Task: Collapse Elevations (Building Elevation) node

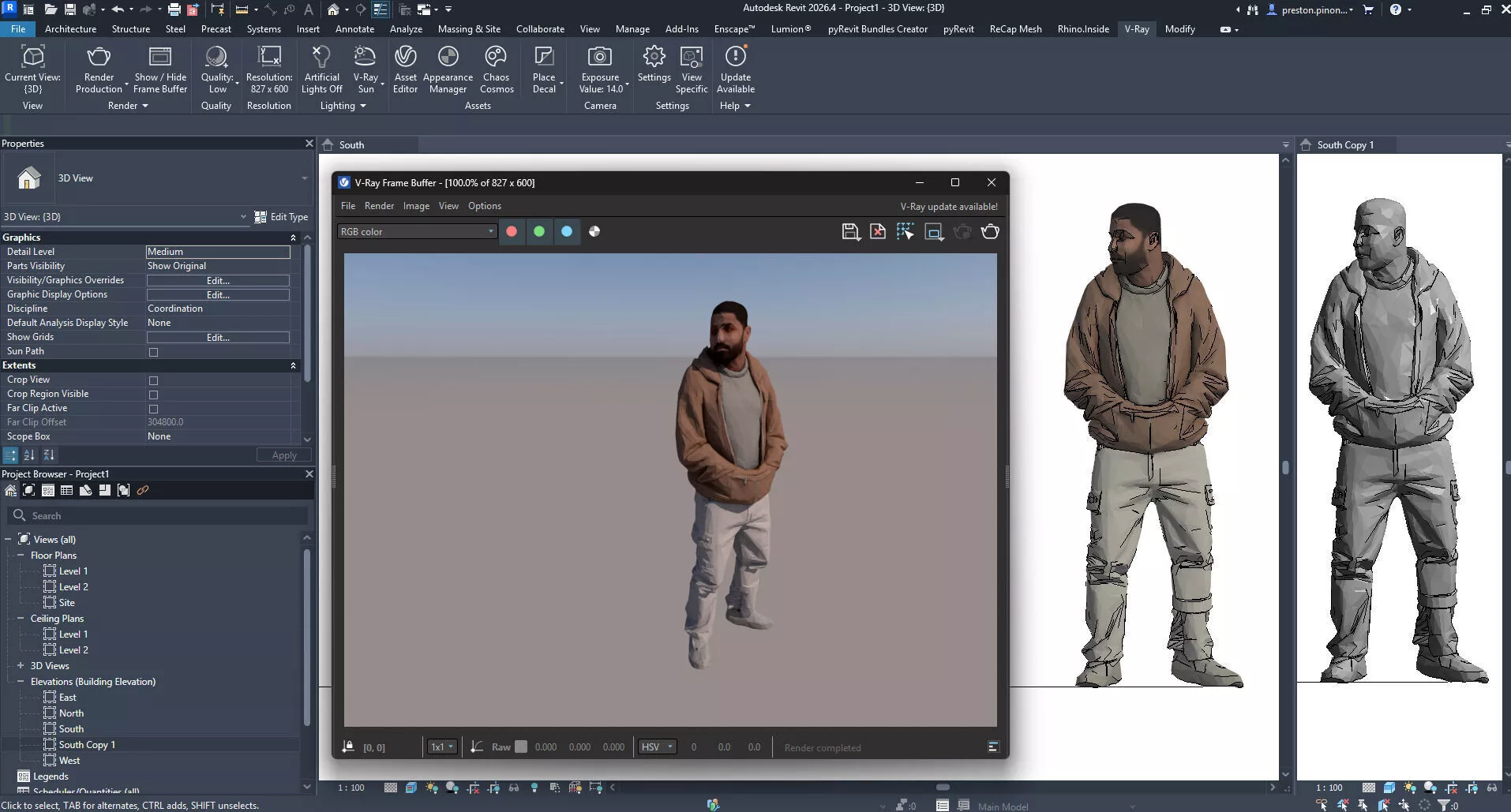Action: click(x=21, y=681)
